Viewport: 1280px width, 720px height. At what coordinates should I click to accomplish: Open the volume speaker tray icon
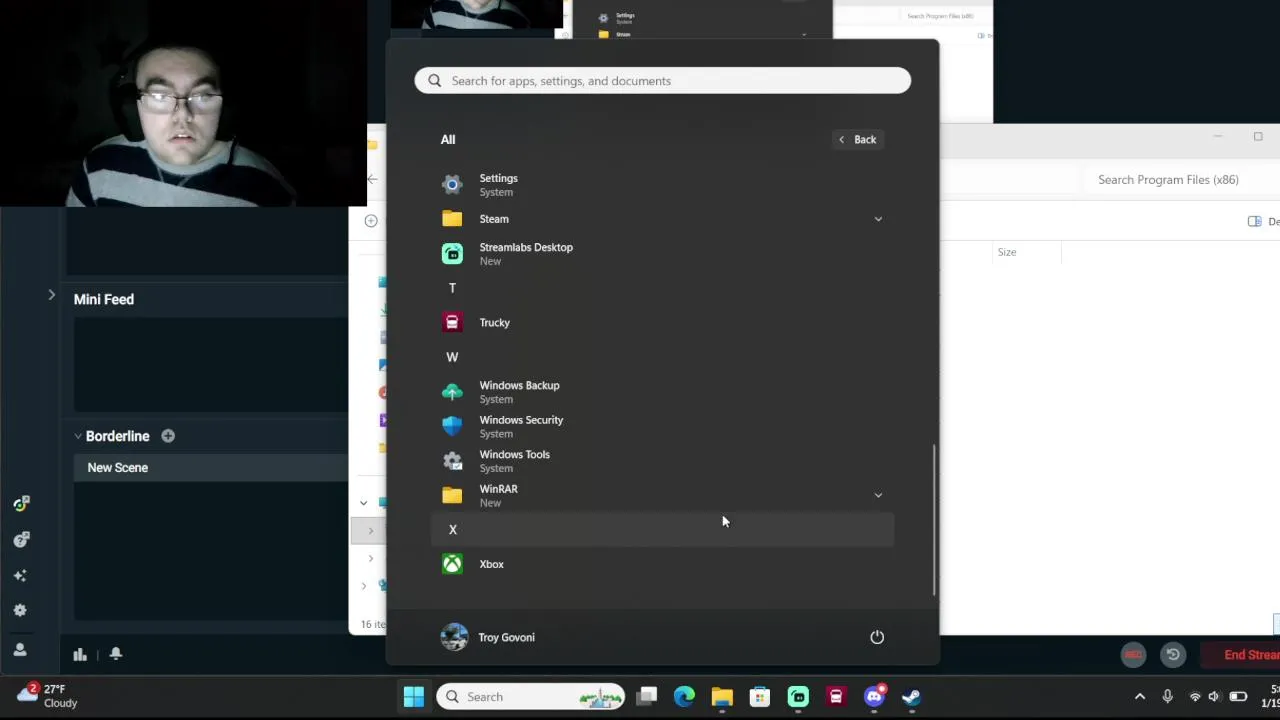coord(1214,697)
